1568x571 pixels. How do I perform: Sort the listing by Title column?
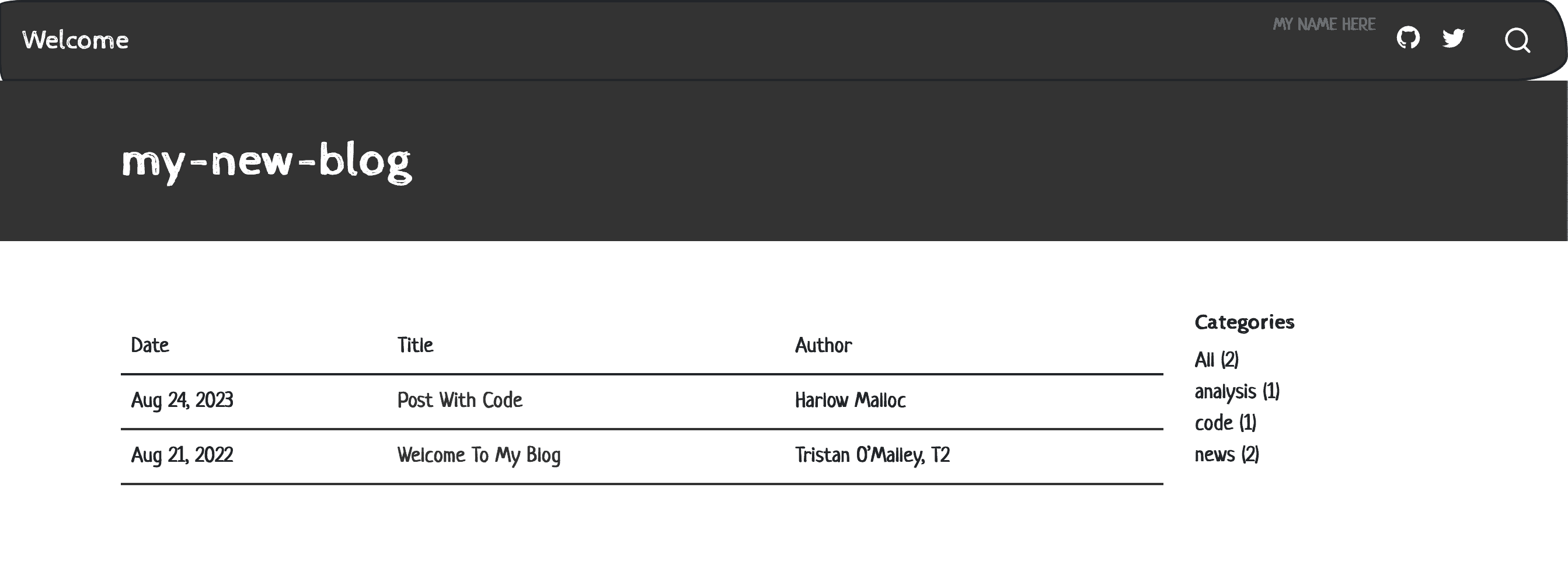coord(415,345)
